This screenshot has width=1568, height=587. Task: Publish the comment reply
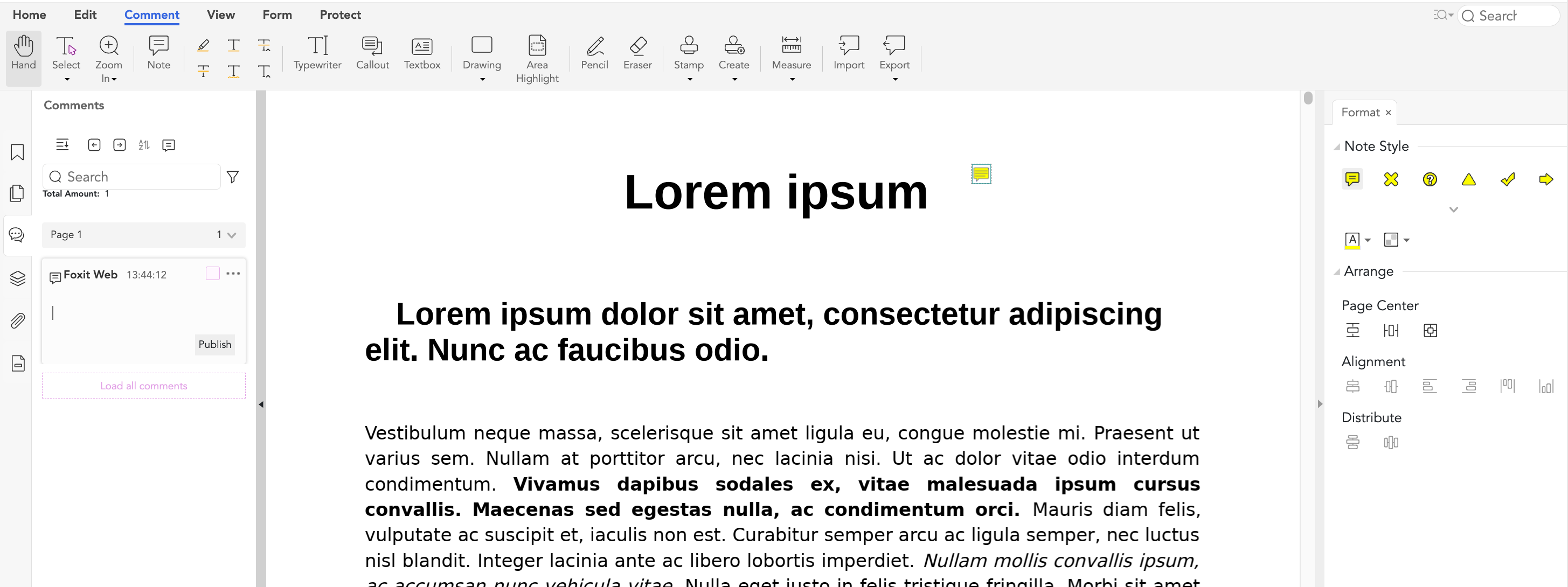click(x=215, y=344)
